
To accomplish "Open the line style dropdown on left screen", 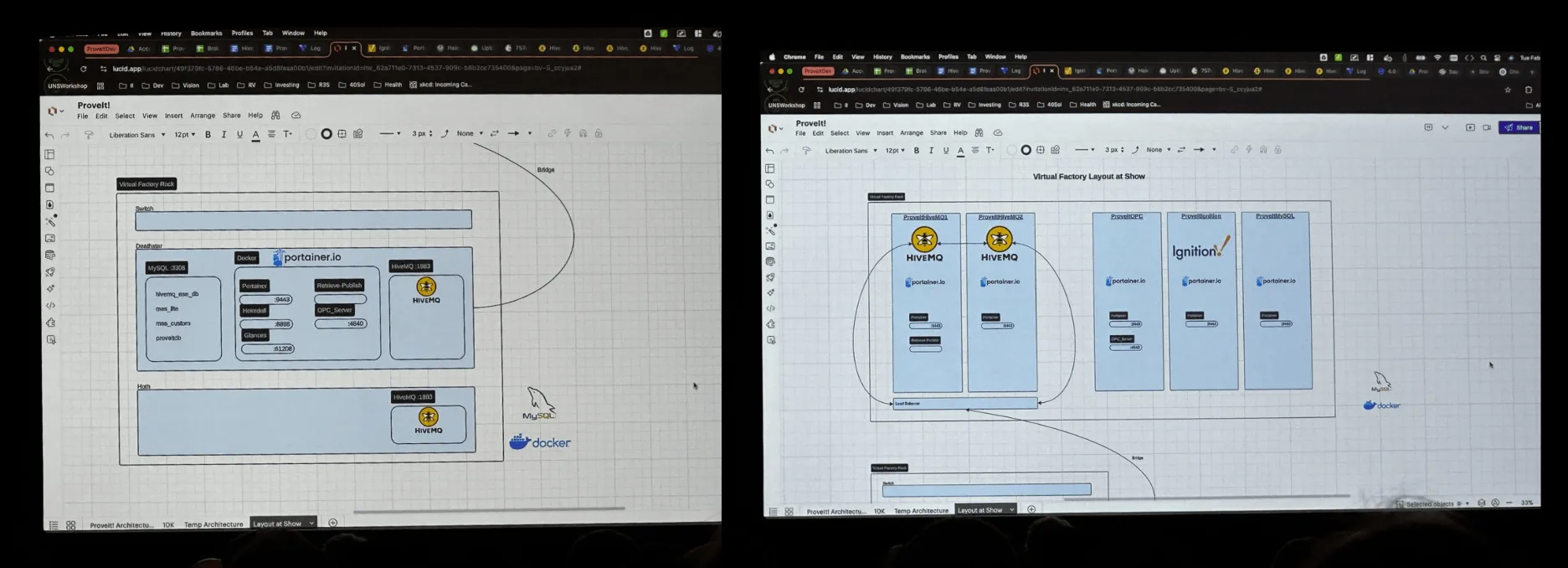I will click(x=389, y=133).
